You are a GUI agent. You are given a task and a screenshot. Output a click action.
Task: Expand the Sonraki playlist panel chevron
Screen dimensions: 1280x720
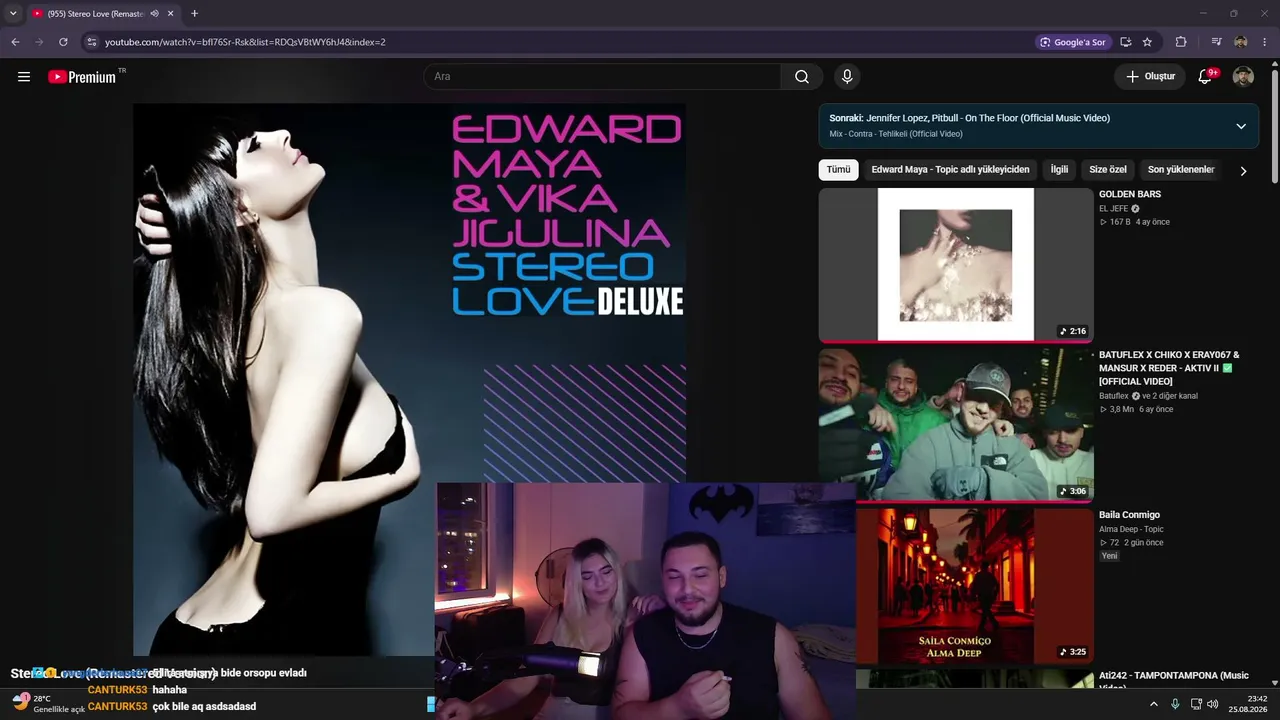(1241, 126)
